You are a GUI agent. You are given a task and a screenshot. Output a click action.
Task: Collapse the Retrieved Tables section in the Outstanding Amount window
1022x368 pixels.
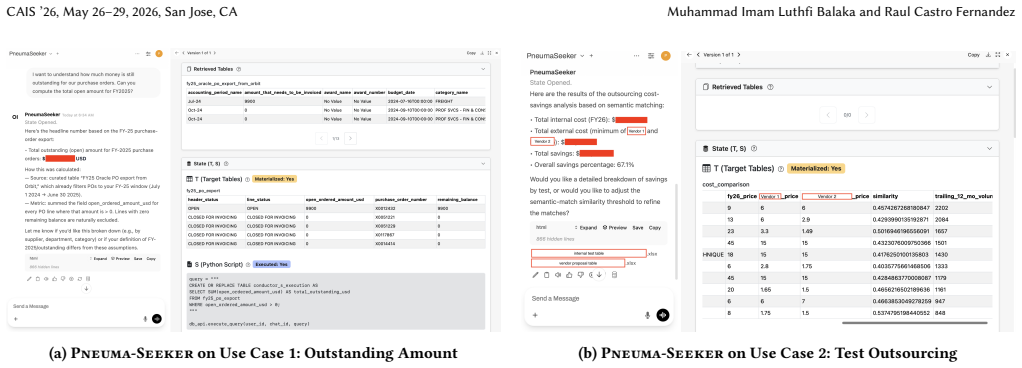482,68
